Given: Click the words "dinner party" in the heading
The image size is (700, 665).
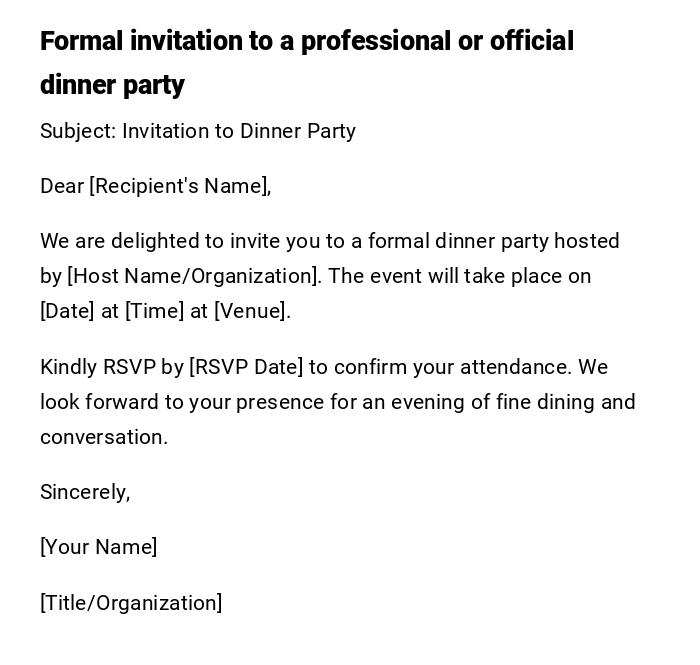Looking at the screenshot, I should (112, 85).
